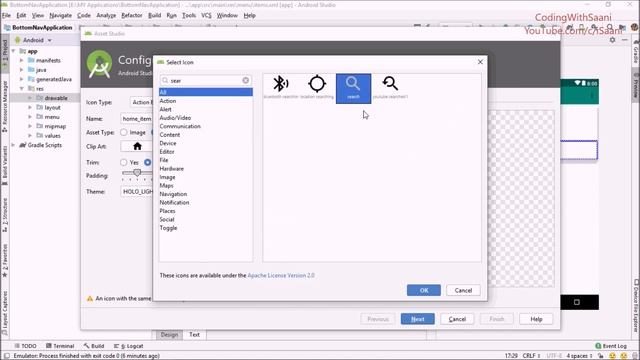Screen dimensions: 640x360
Task: Select the All category
Action: tap(206, 92)
